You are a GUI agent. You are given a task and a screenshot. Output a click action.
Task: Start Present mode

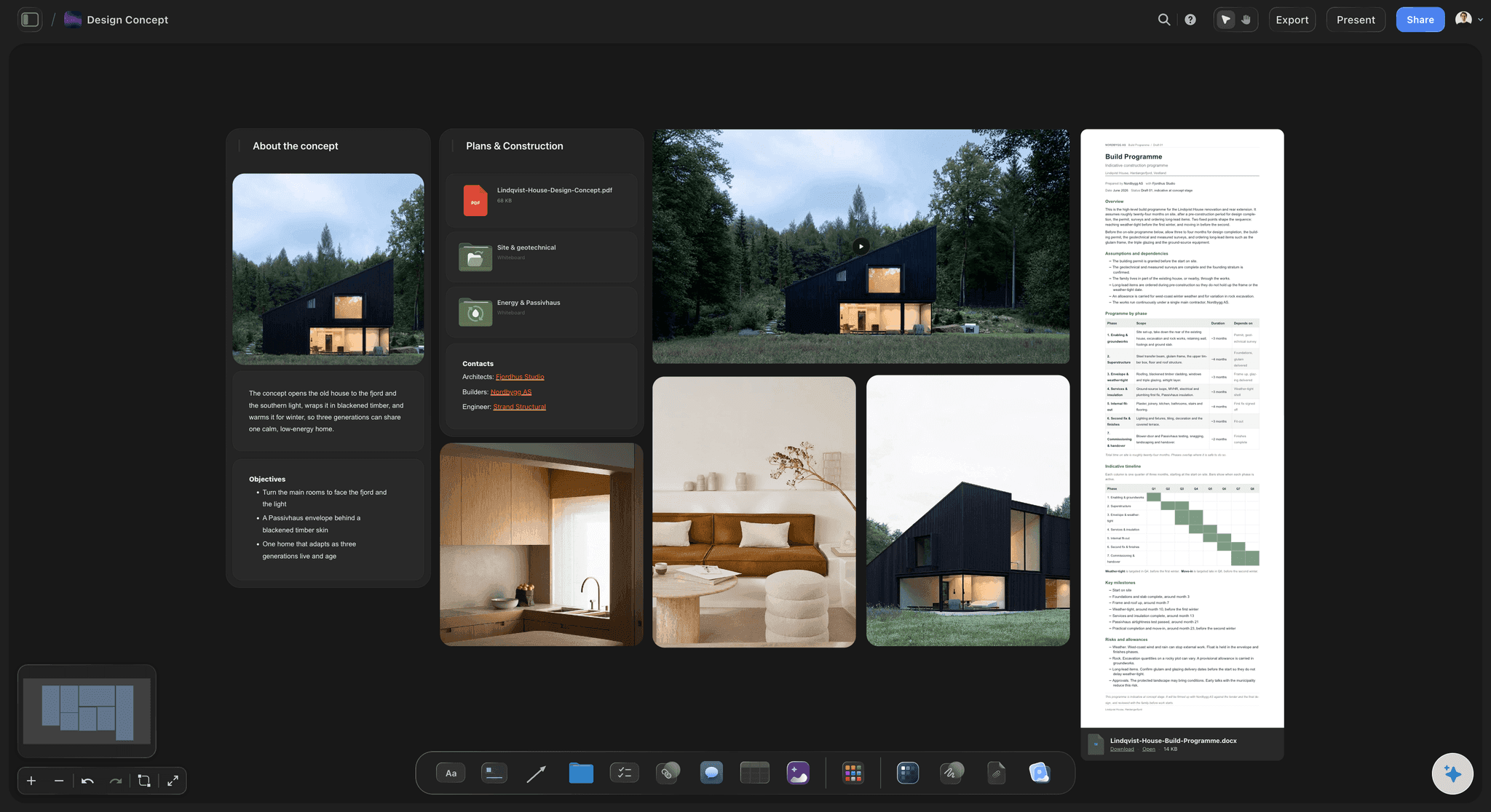point(1356,20)
